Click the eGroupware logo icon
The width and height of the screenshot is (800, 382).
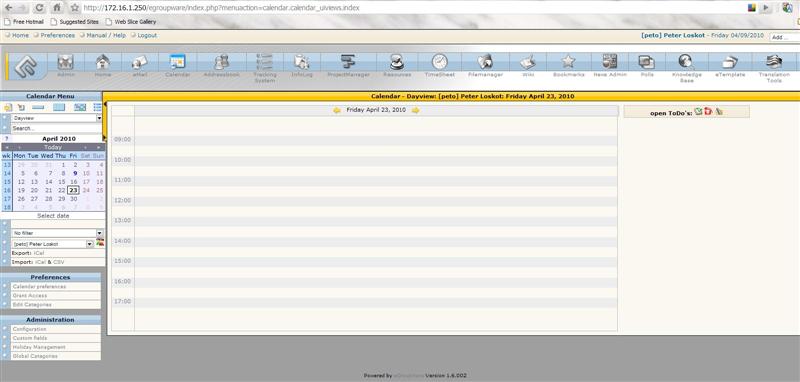[x=26, y=66]
